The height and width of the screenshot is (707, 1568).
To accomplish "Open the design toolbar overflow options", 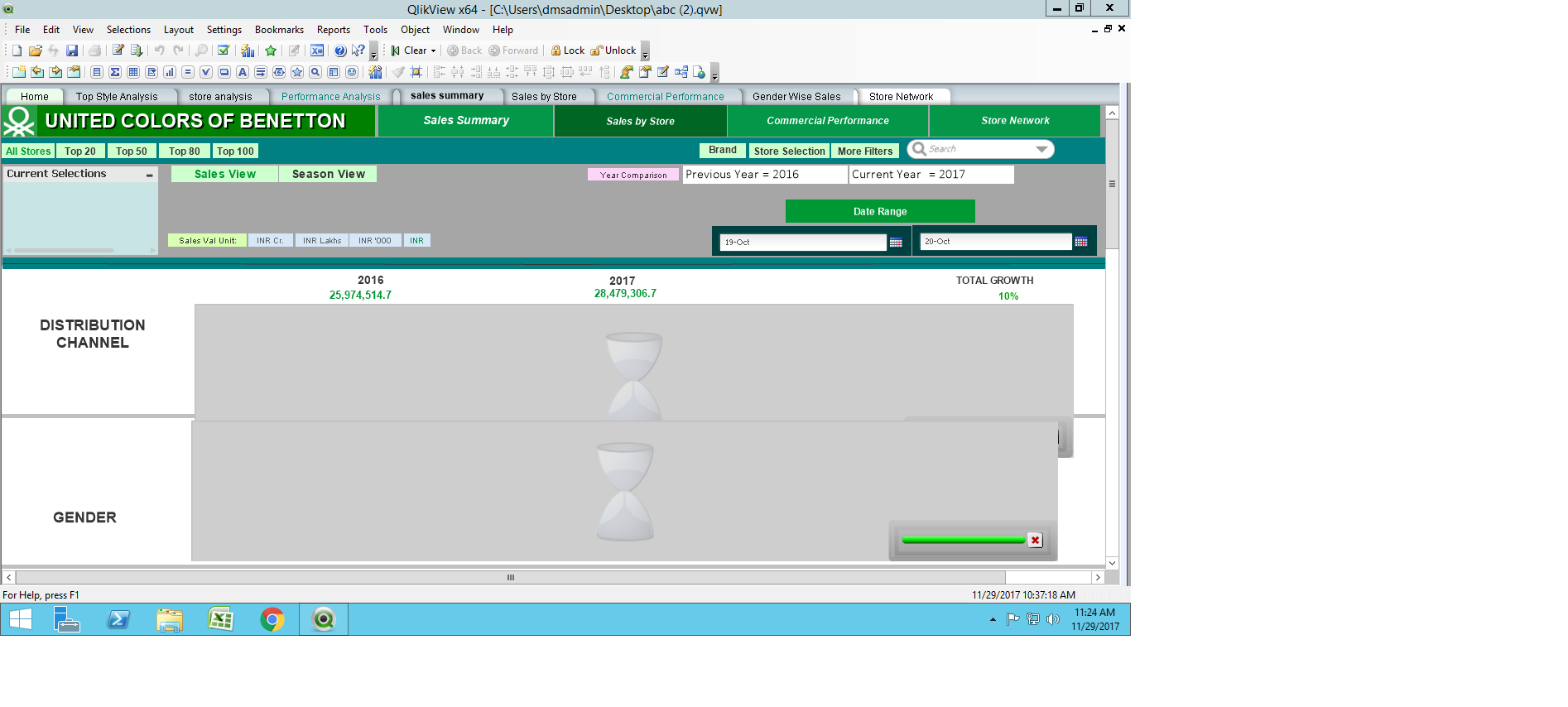I will [714, 74].
